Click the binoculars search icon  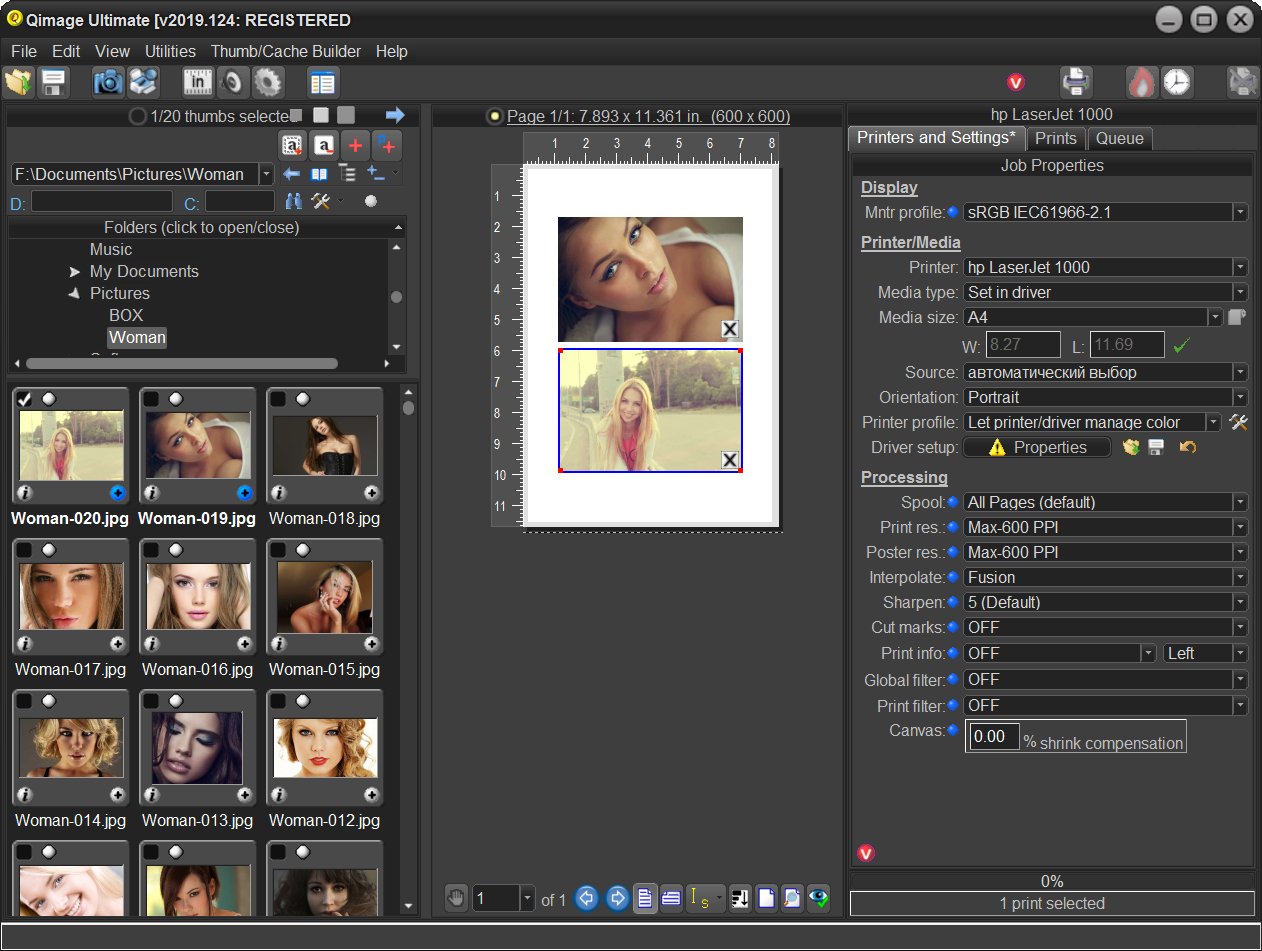click(x=293, y=201)
